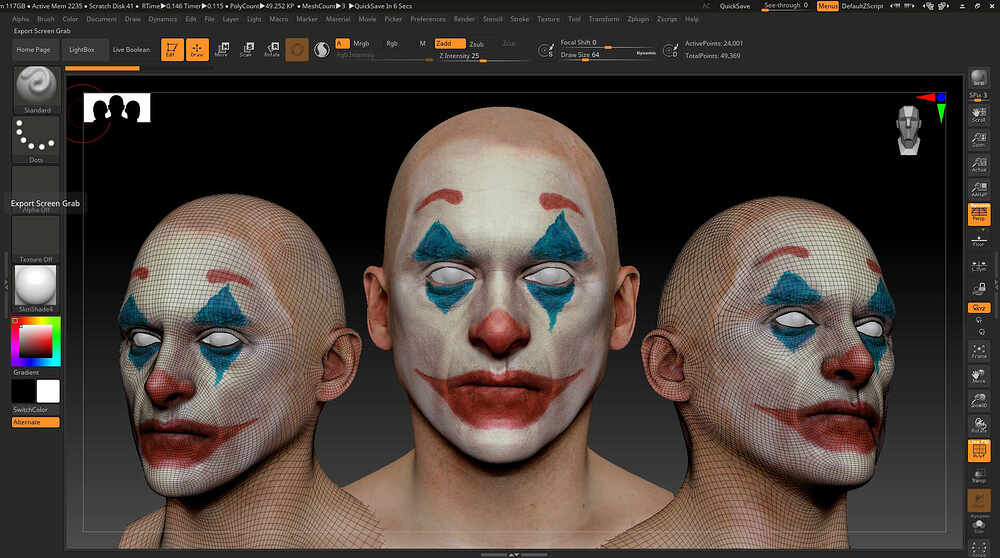Click the Local symmetry (L.Sym) icon
Image resolution: width=1000 pixels, height=558 pixels.
tap(978, 265)
